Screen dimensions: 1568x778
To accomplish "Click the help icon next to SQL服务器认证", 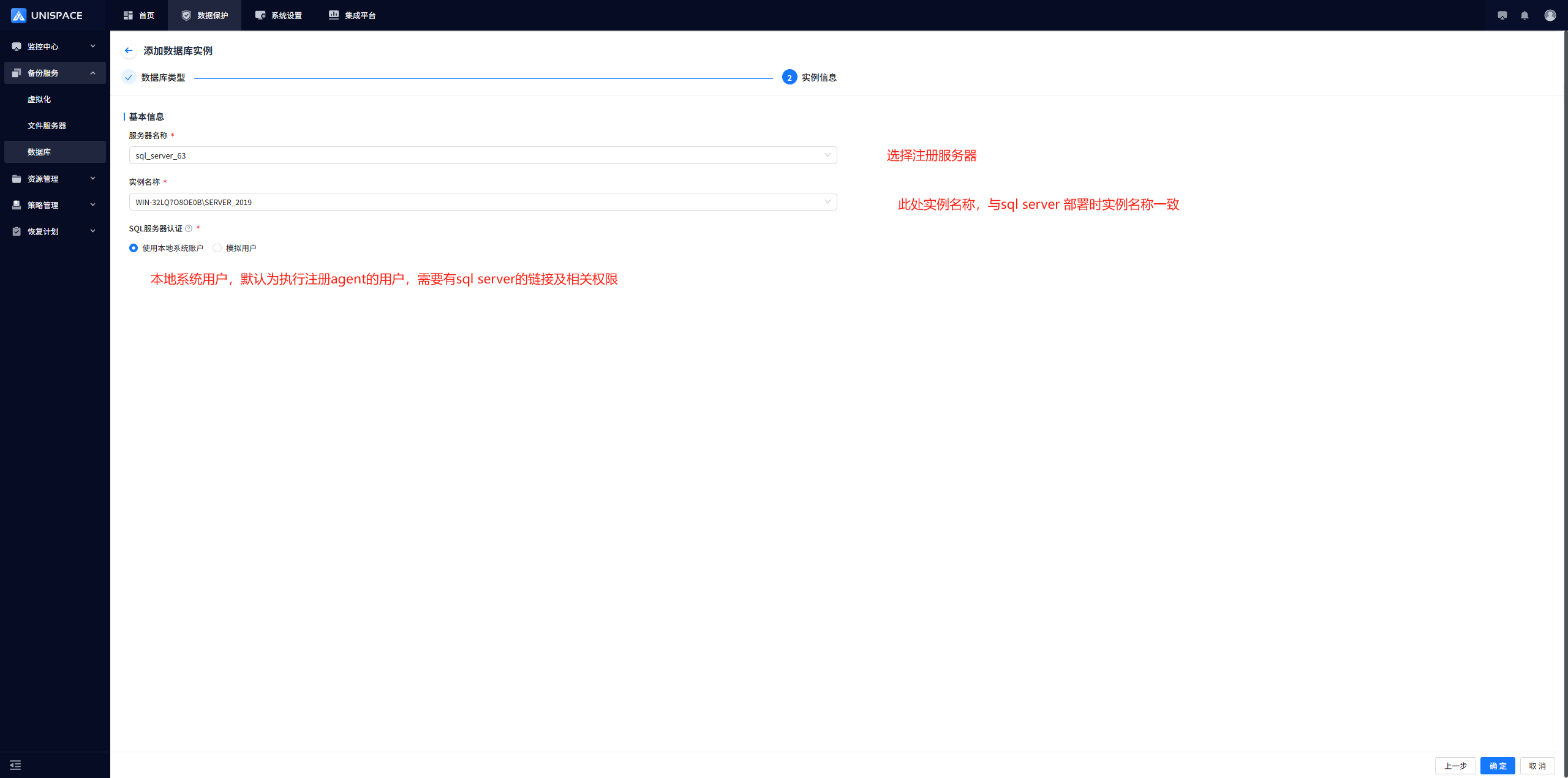I will (189, 228).
